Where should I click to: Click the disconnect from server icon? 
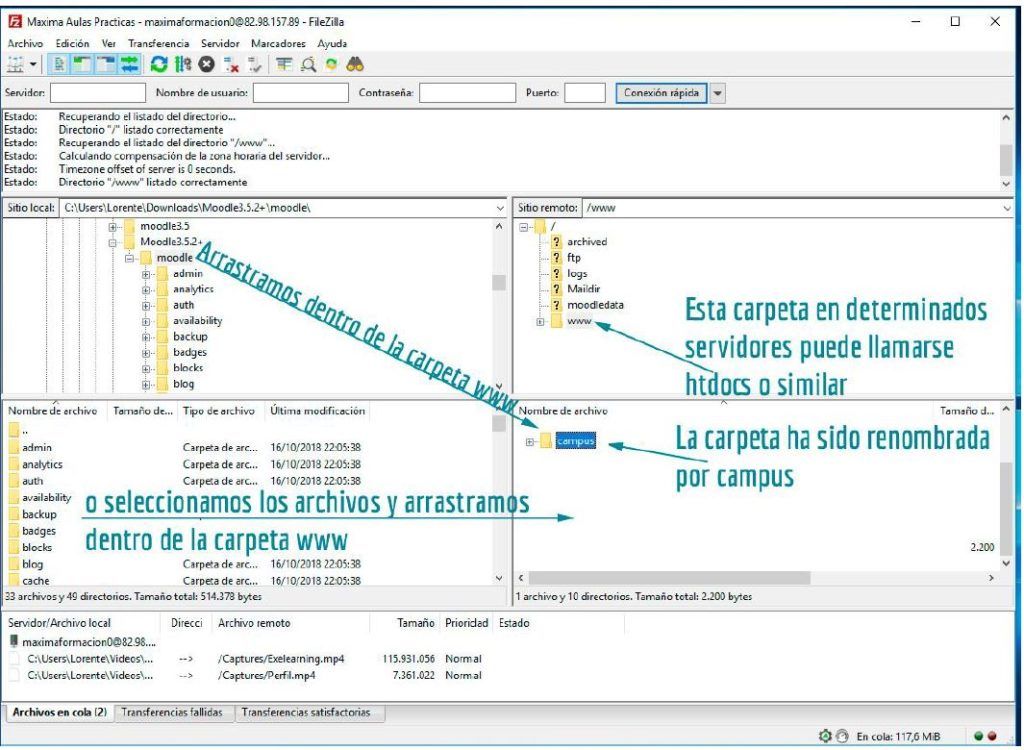coord(231,65)
